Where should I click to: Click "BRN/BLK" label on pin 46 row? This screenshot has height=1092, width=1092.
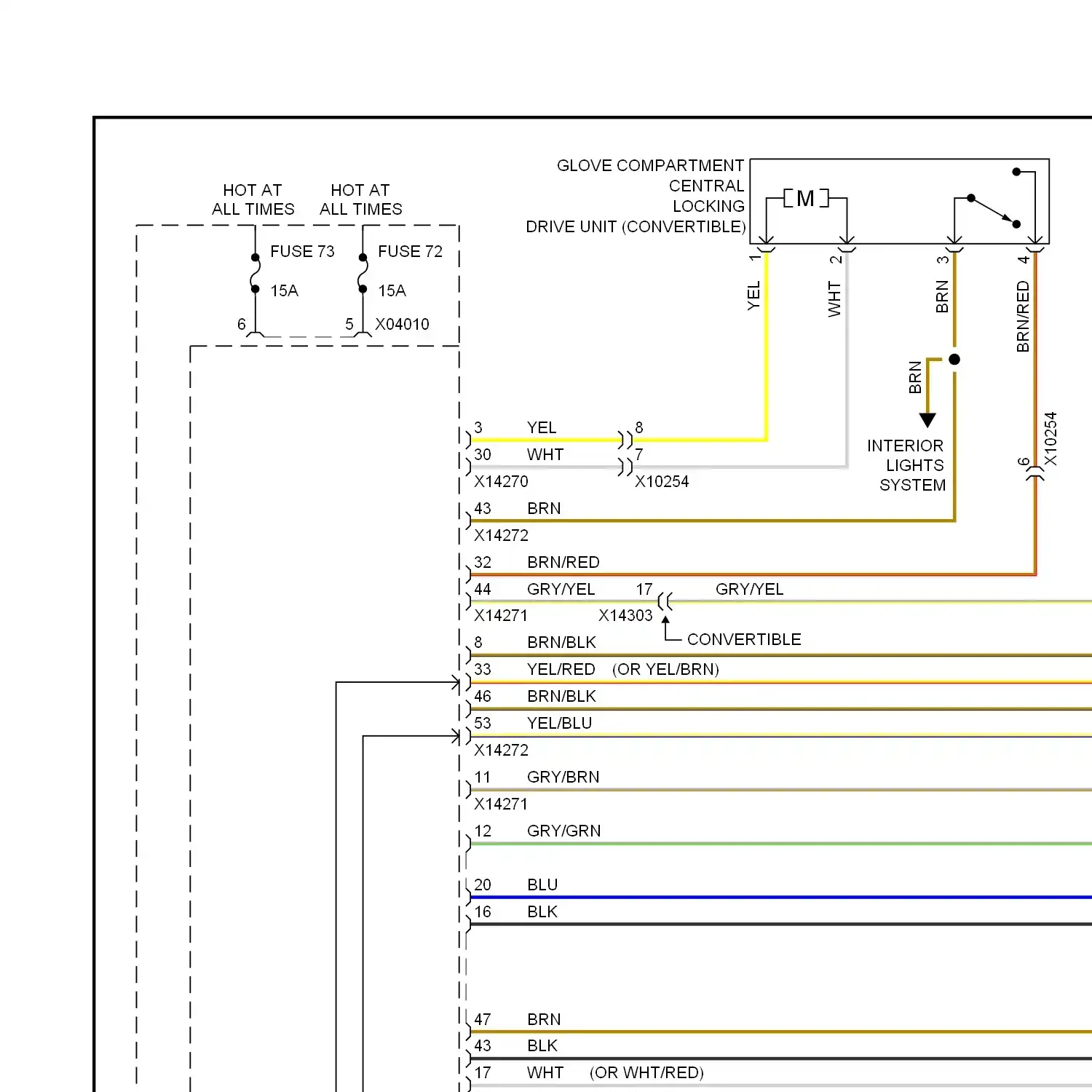561,696
